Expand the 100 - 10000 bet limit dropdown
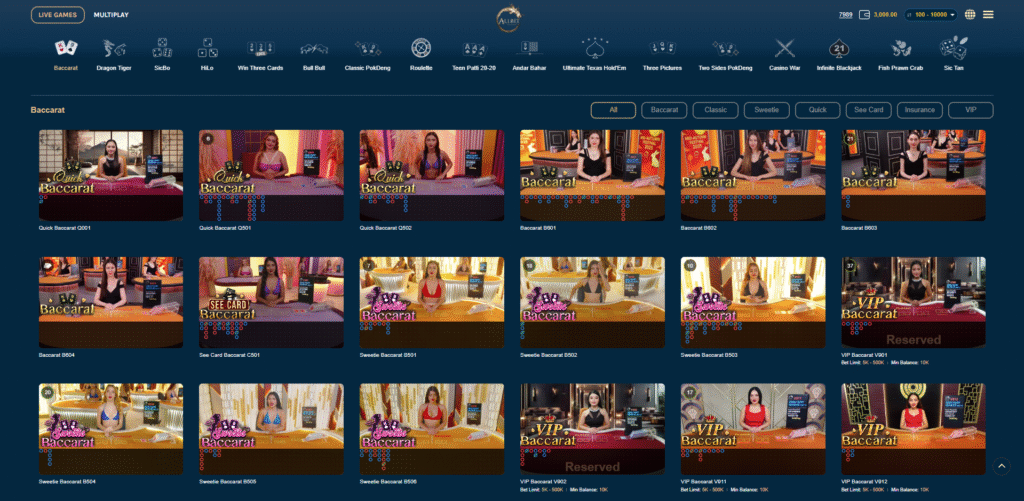This screenshot has width=1024, height=501. [x=930, y=15]
